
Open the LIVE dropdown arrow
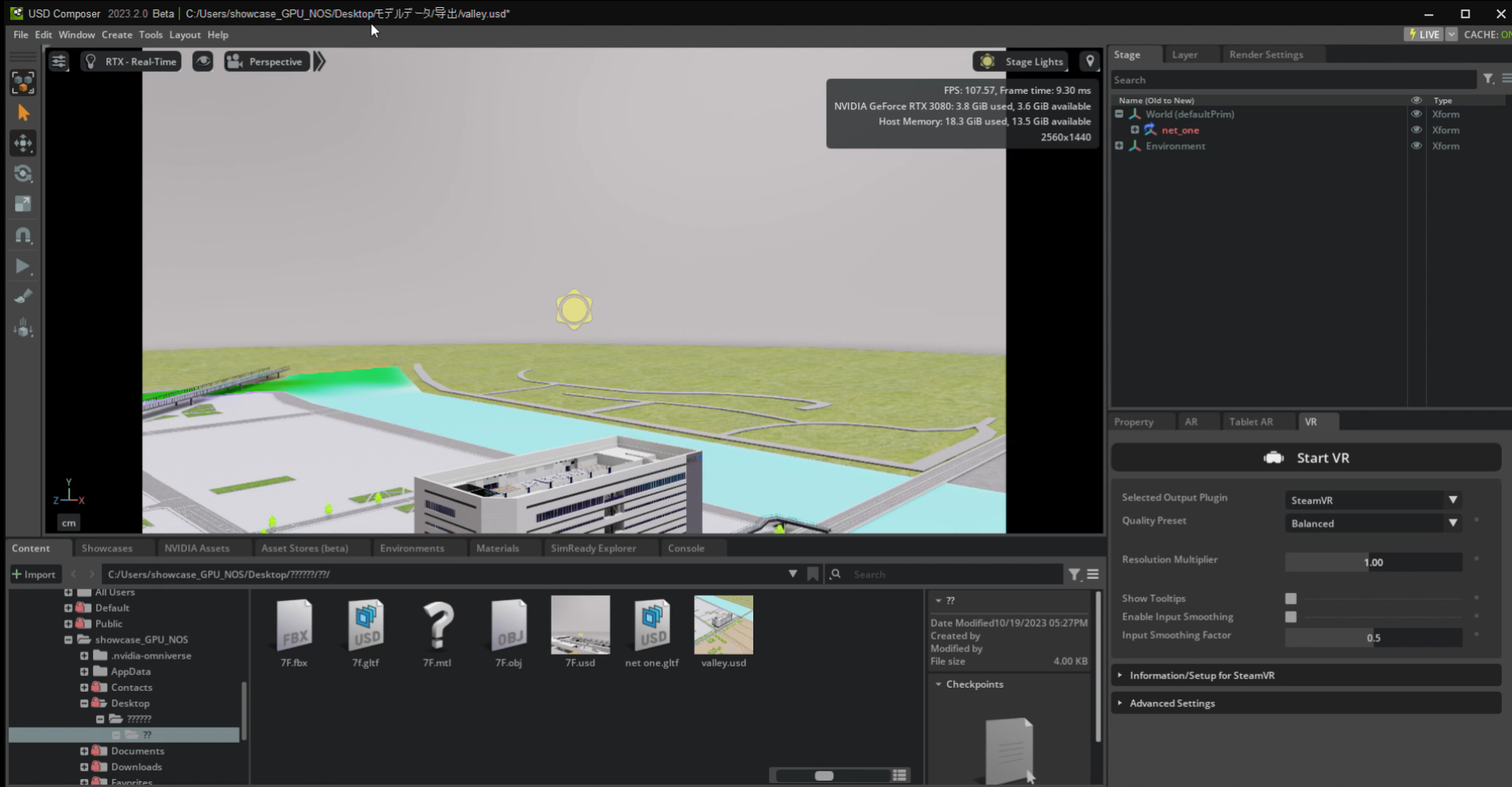click(x=1451, y=35)
